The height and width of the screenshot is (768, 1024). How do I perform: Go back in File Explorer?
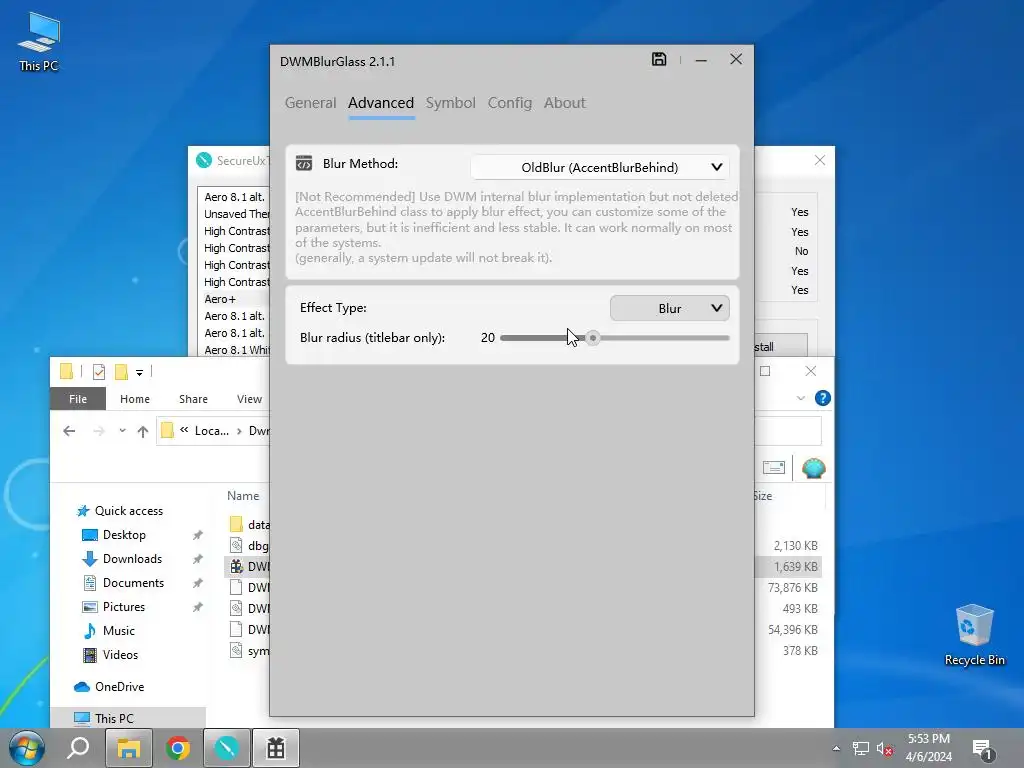(x=69, y=431)
